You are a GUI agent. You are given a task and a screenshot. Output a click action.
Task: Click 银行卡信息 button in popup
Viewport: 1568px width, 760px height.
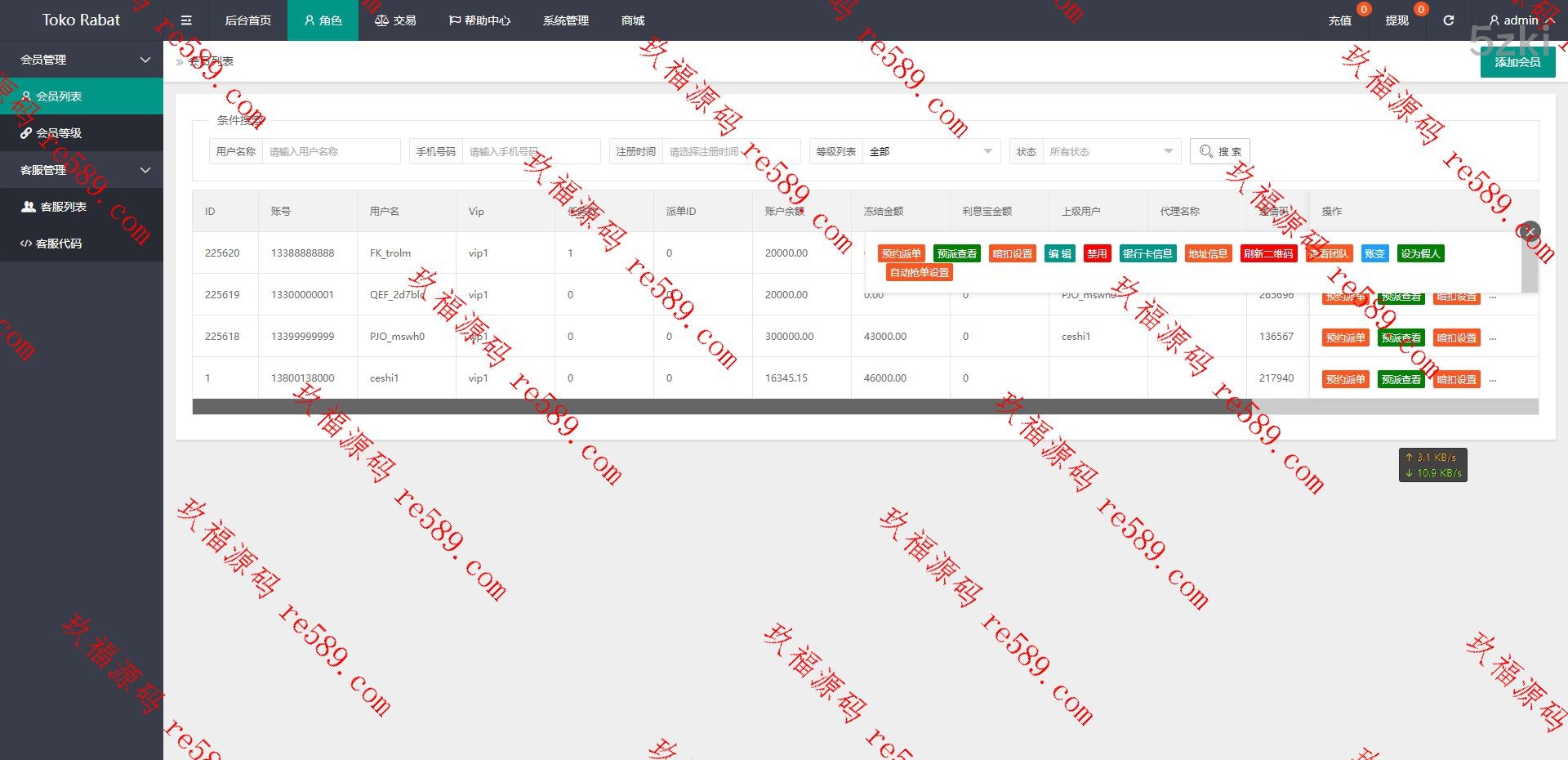point(1147,254)
